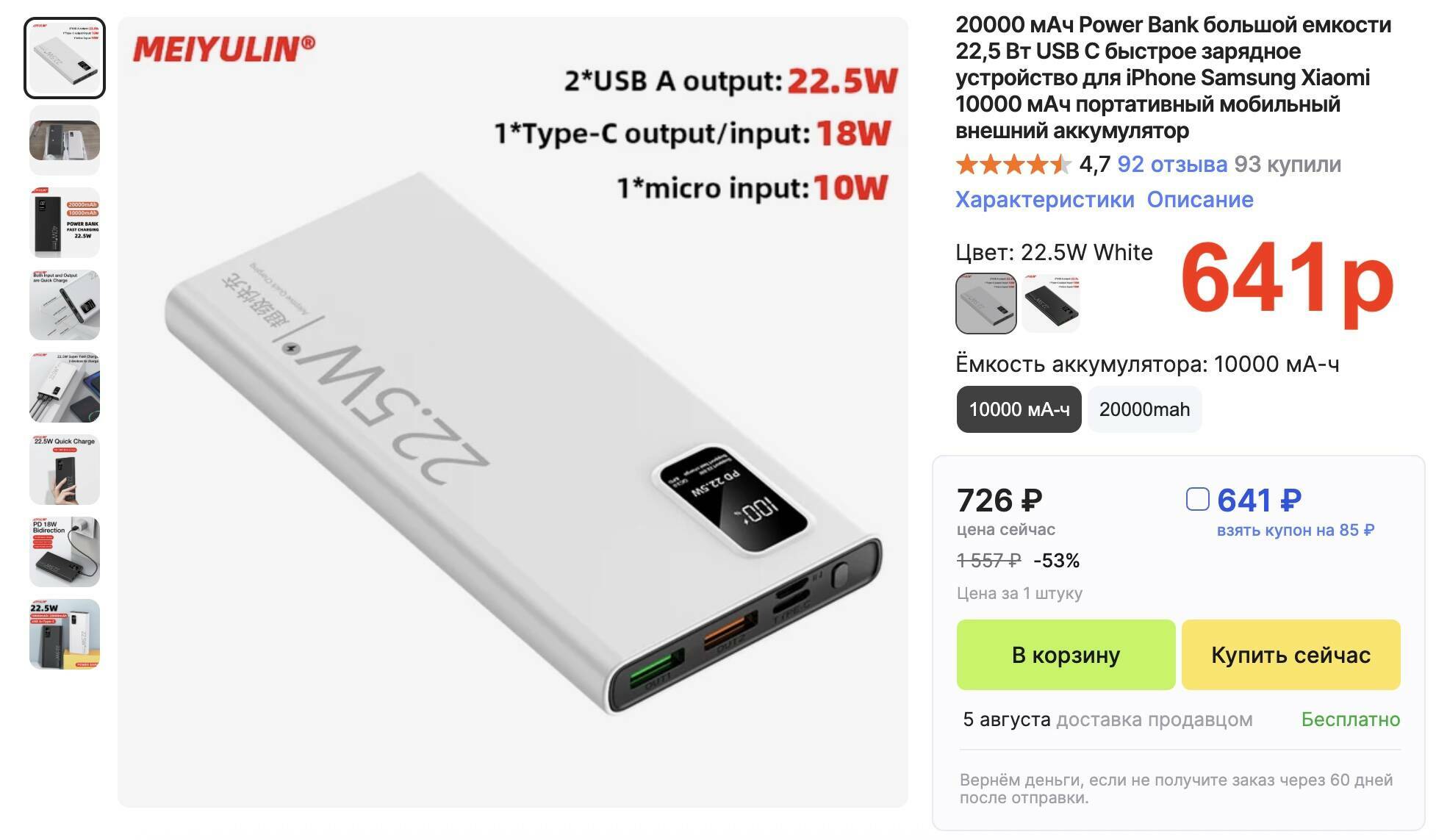Open the second thumbnail showing unboxing photo
The height and width of the screenshot is (840, 1436).
pyautogui.click(x=65, y=140)
